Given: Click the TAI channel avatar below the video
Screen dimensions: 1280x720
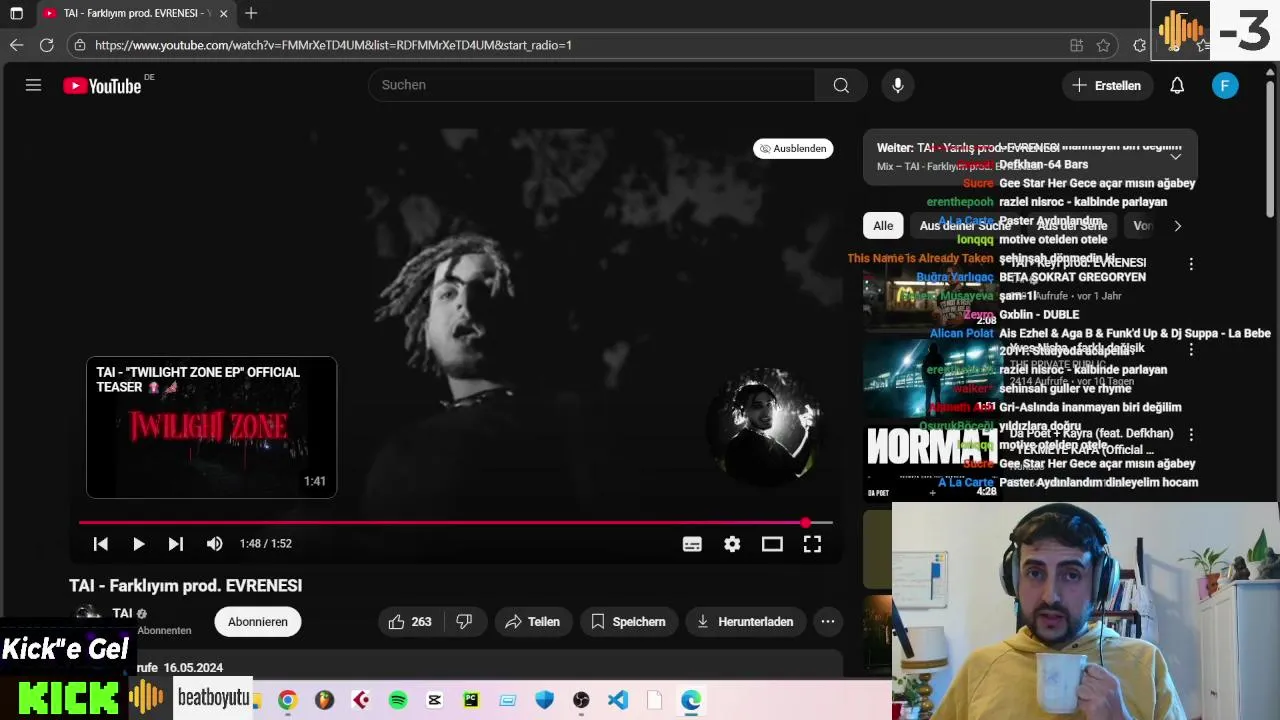Looking at the screenshot, I should [x=88, y=618].
